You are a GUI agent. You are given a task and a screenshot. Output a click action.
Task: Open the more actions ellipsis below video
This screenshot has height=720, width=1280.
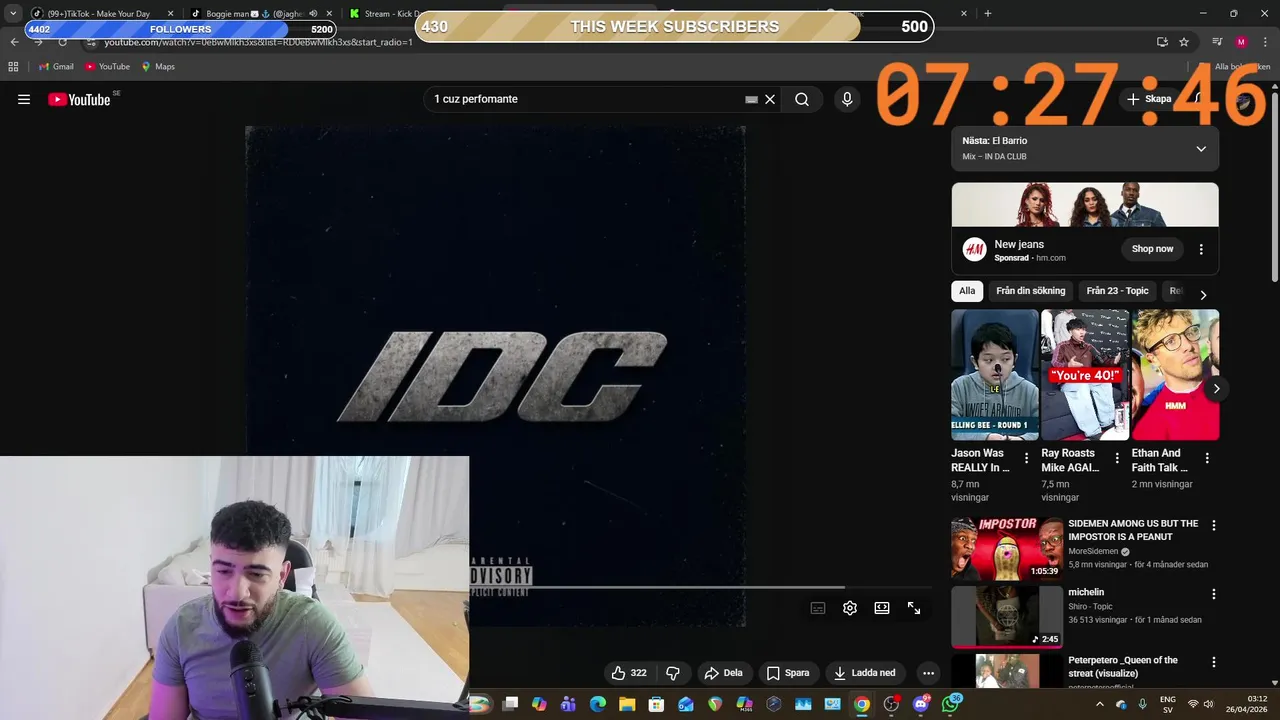(928, 673)
